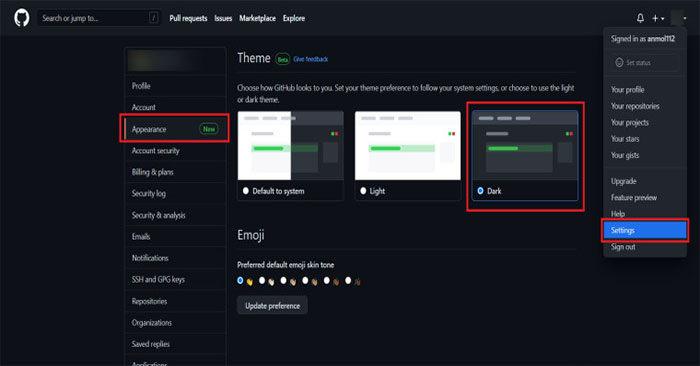Select the Light theme radio button
Screen dimensions: 700x366
[x=363, y=191]
